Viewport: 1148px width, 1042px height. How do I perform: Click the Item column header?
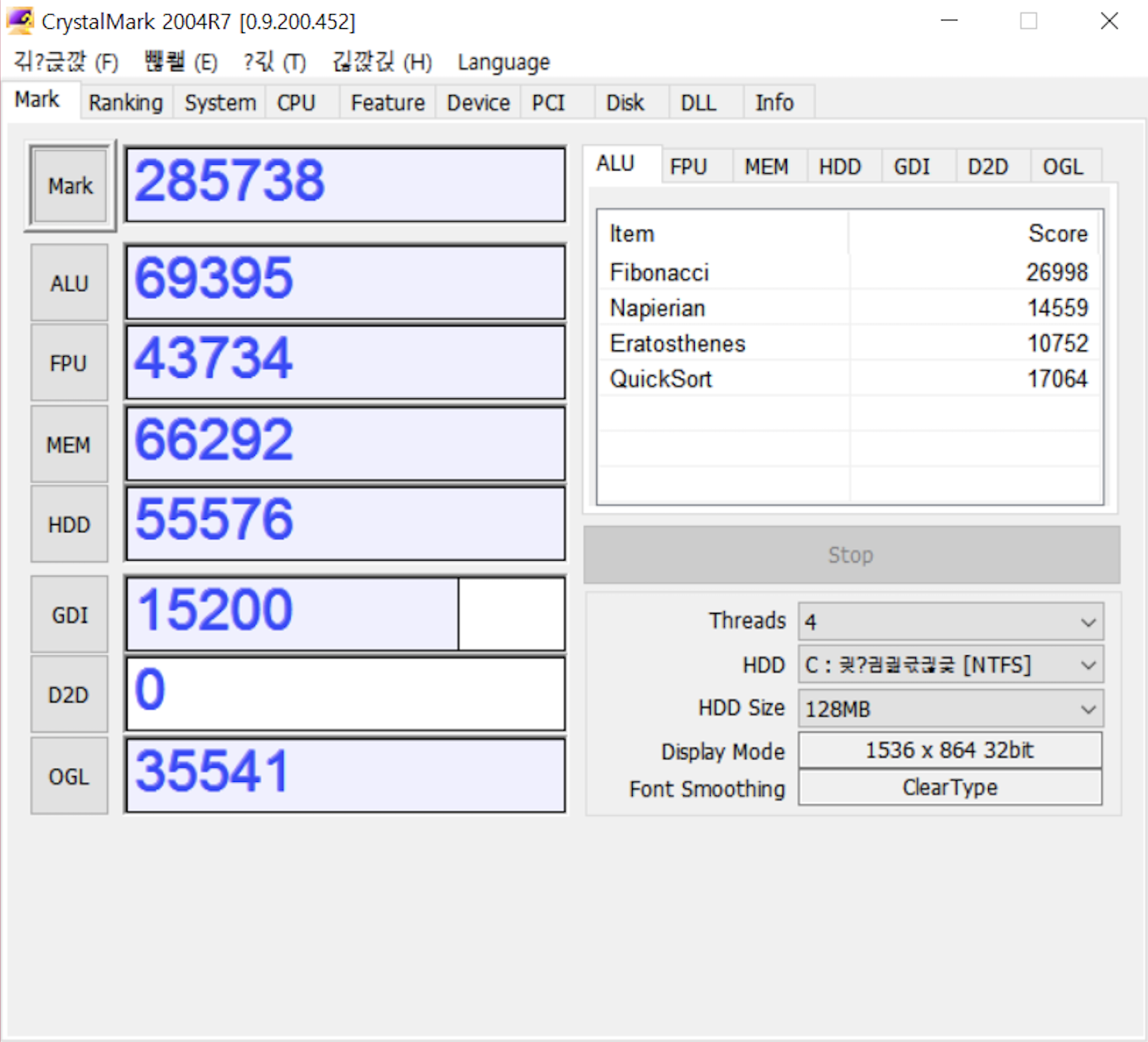723,234
